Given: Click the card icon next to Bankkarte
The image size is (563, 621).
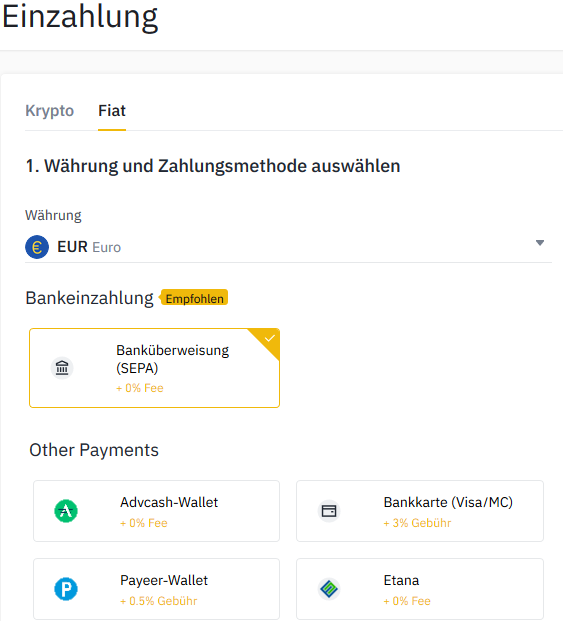Looking at the screenshot, I should click(x=329, y=511).
